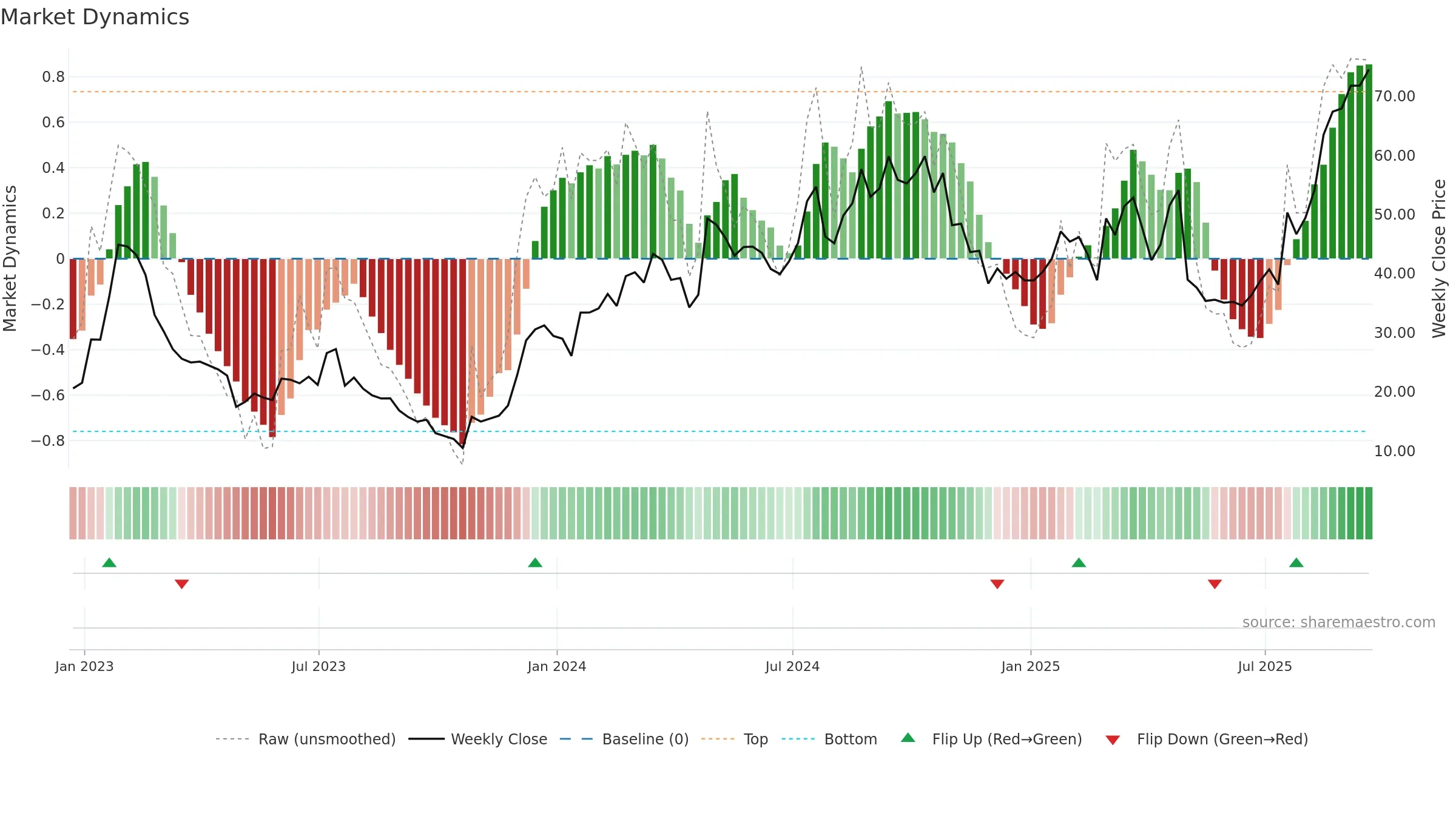The width and height of the screenshot is (1456, 819).
Task: Click the Jan 2023 x-axis label
Action: tap(84, 666)
